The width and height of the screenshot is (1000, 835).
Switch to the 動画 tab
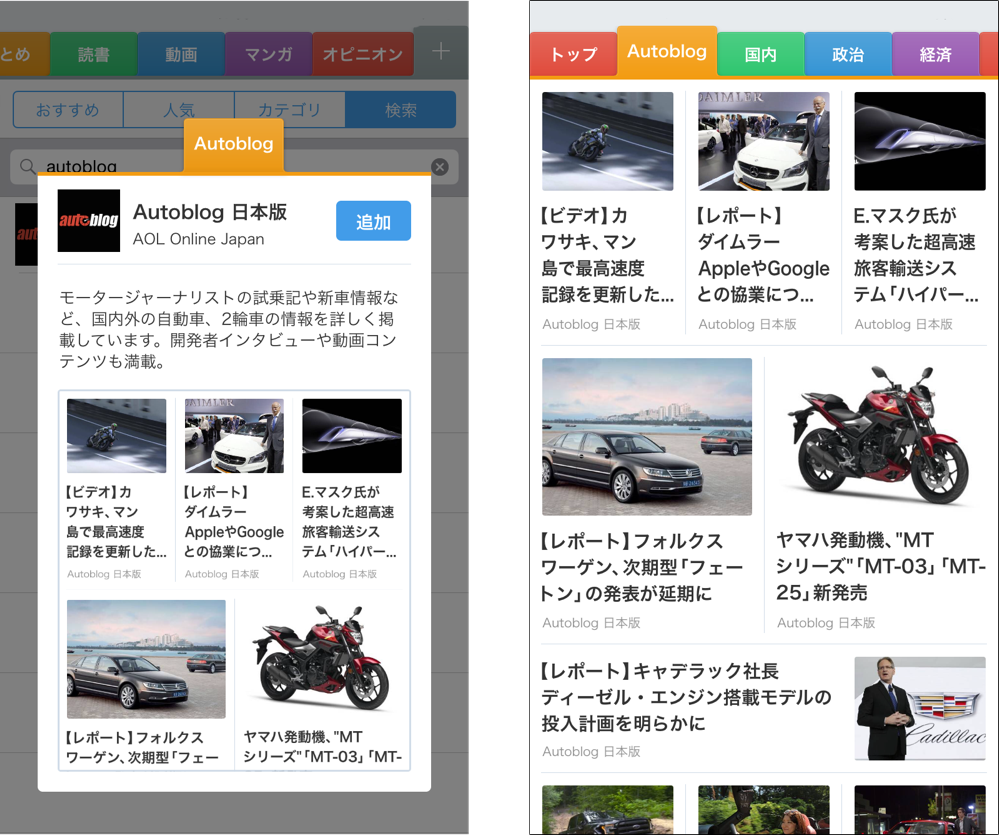[181, 54]
